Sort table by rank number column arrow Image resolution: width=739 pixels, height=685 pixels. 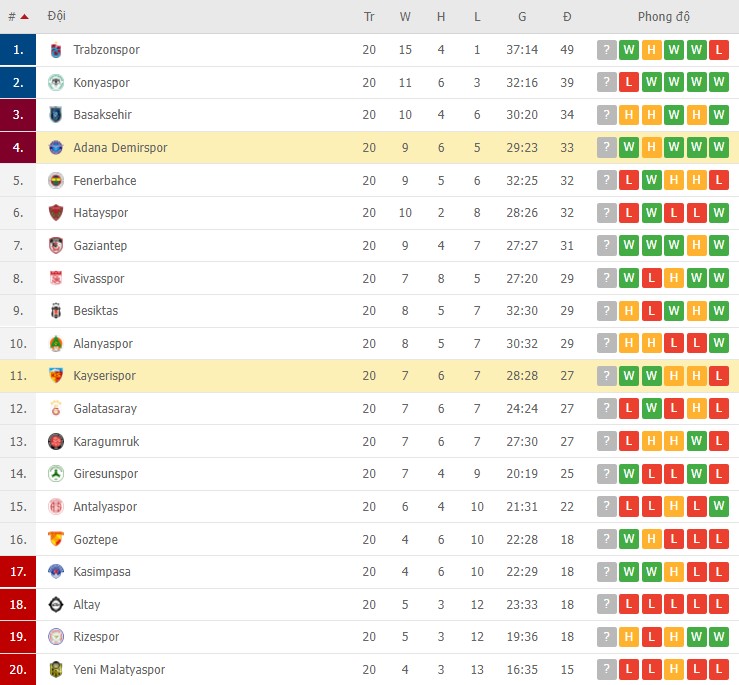click(x=24, y=17)
